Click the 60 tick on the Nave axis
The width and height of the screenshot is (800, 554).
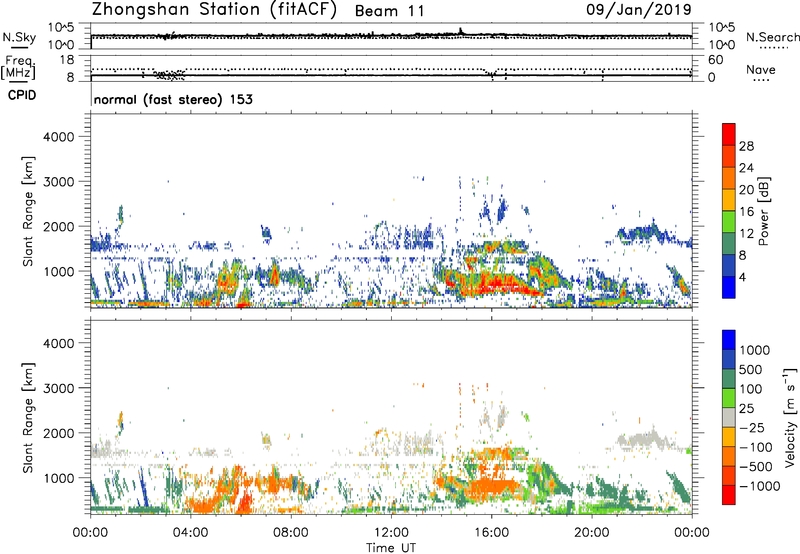715,60
